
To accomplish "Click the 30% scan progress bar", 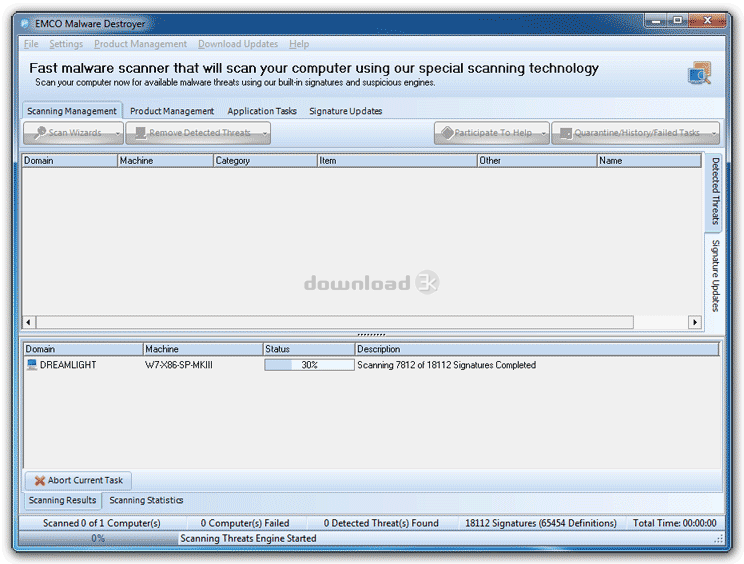I will coord(309,365).
